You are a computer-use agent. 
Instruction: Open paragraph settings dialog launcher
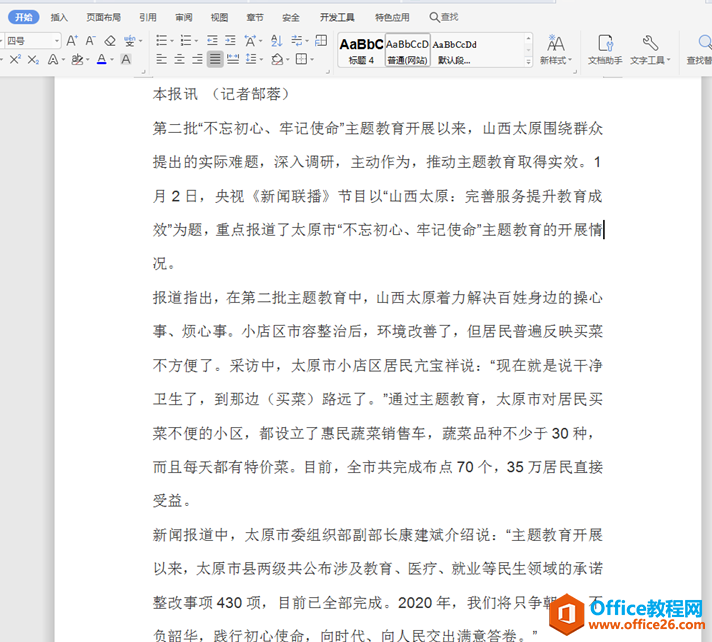pyautogui.click(x=327, y=71)
